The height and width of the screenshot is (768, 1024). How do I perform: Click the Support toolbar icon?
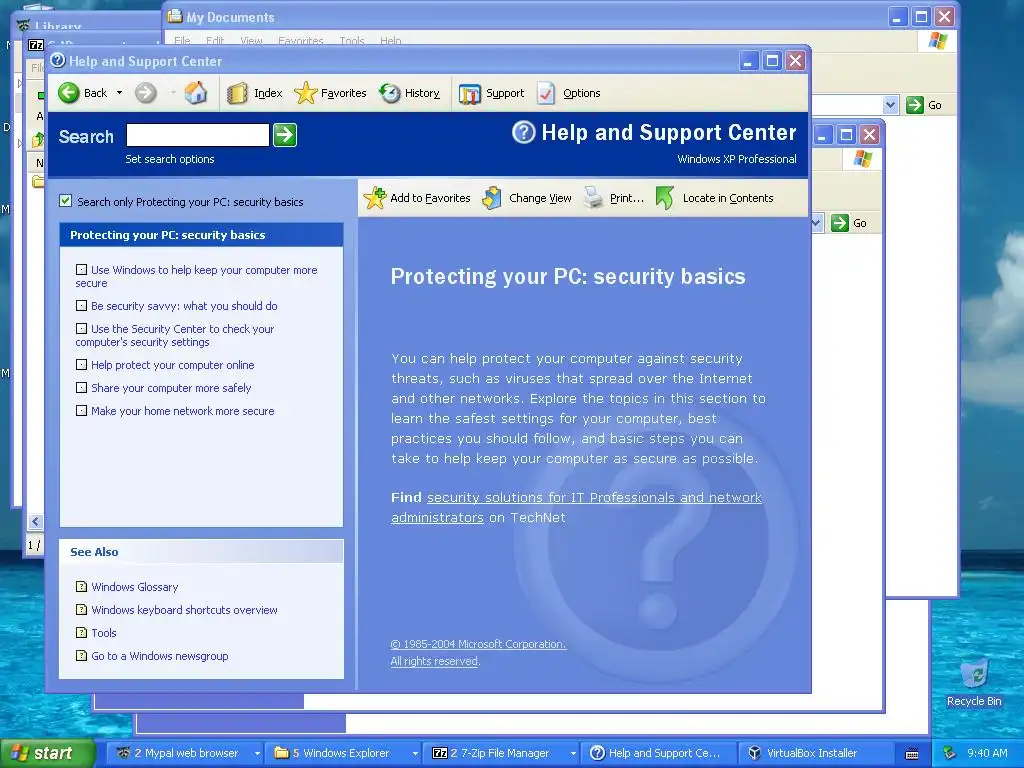point(470,93)
